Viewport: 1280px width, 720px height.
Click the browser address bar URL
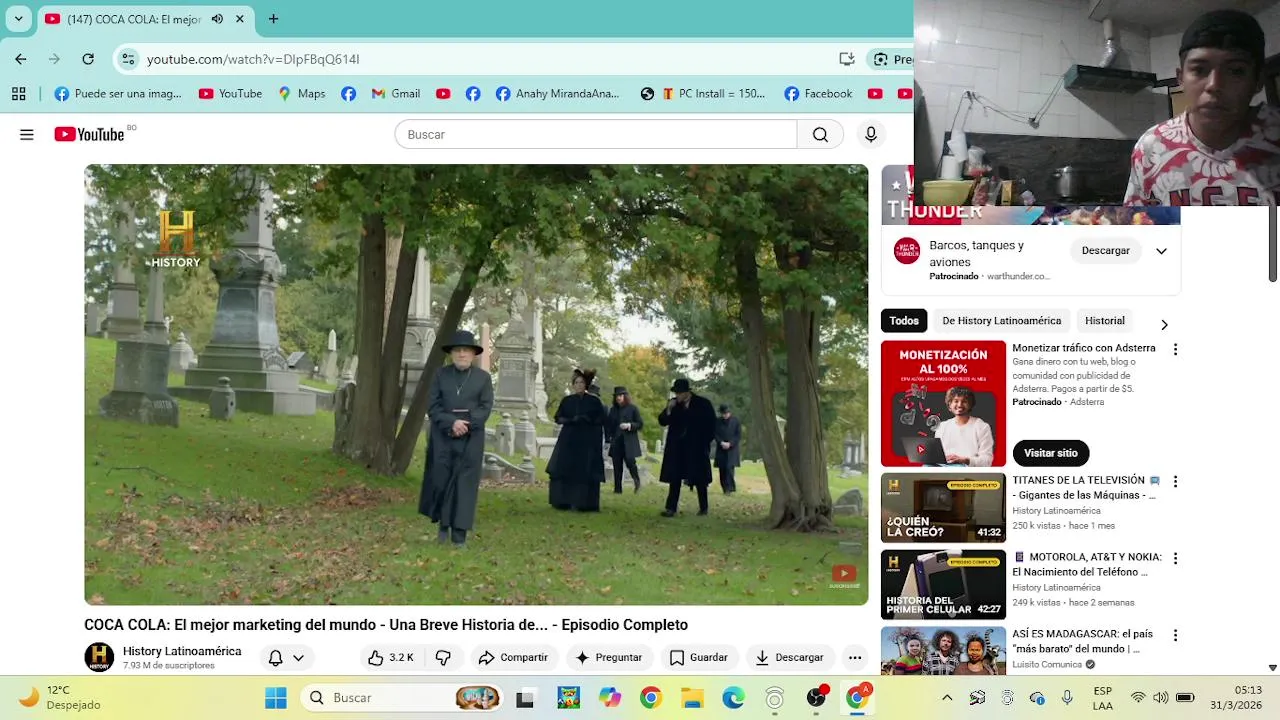pos(253,59)
